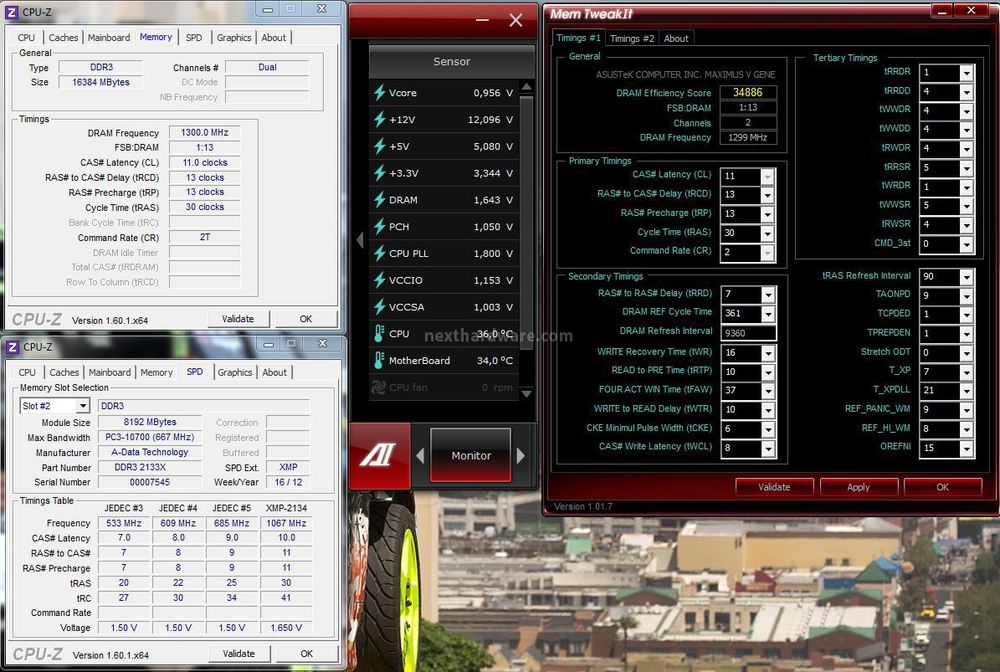This screenshot has width=1000, height=672.
Task: Switch to Caches tab in Memory window
Action: coord(63,38)
